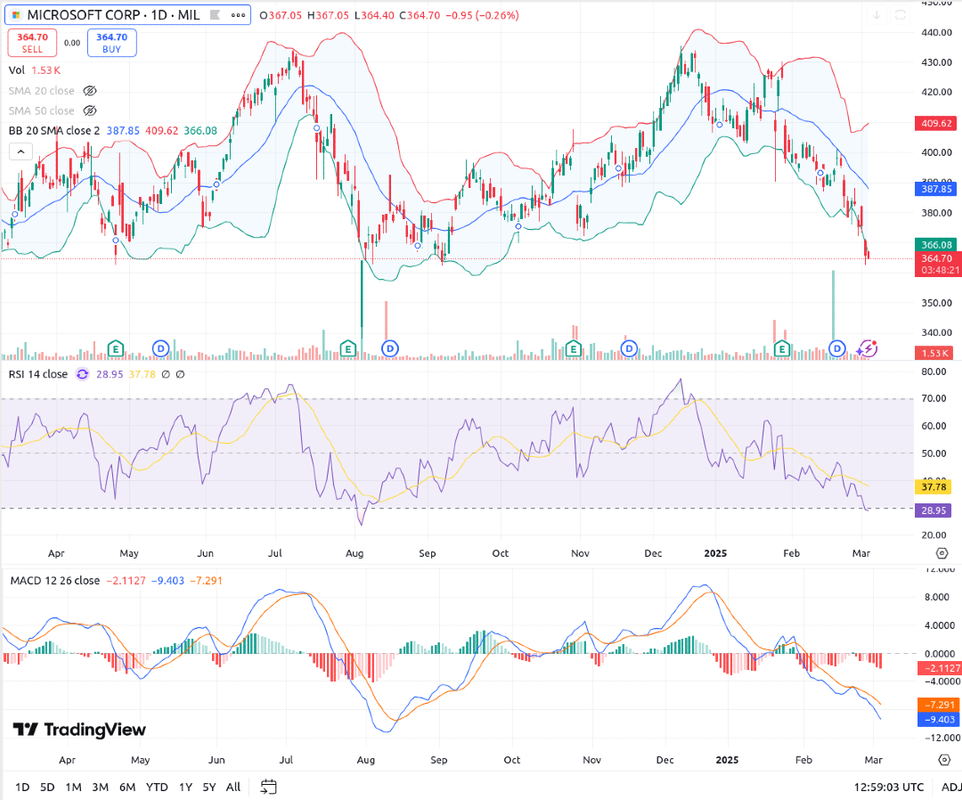Set the chart range to 5Y
Screen dimensions: 962x800
[x=209, y=787]
